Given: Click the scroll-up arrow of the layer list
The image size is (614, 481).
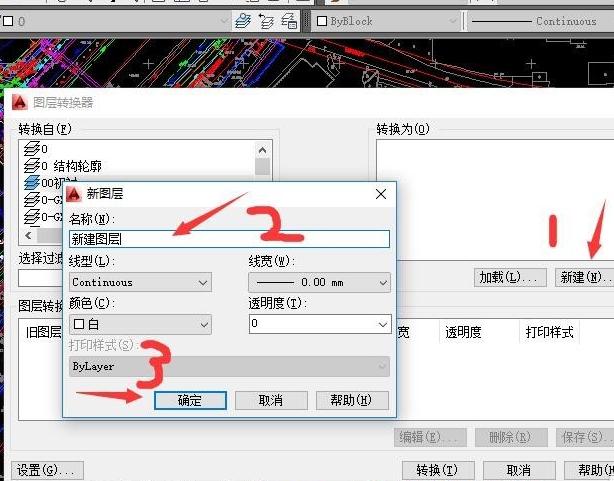Looking at the screenshot, I should 262,150.
